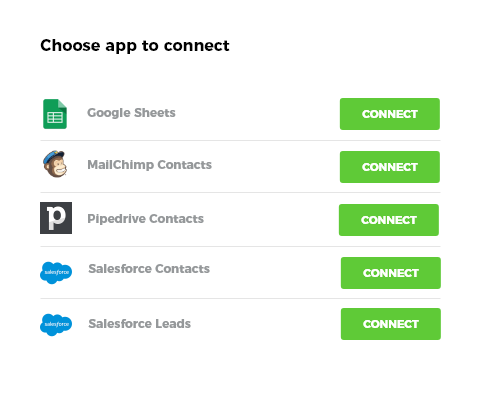Connect MailChimp Contacts
Viewport: 480px width, 400px height.
click(390, 167)
